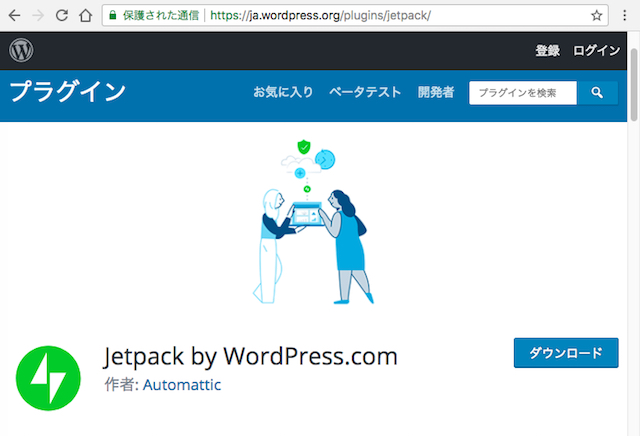Reload the current page

[x=61, y=16]
